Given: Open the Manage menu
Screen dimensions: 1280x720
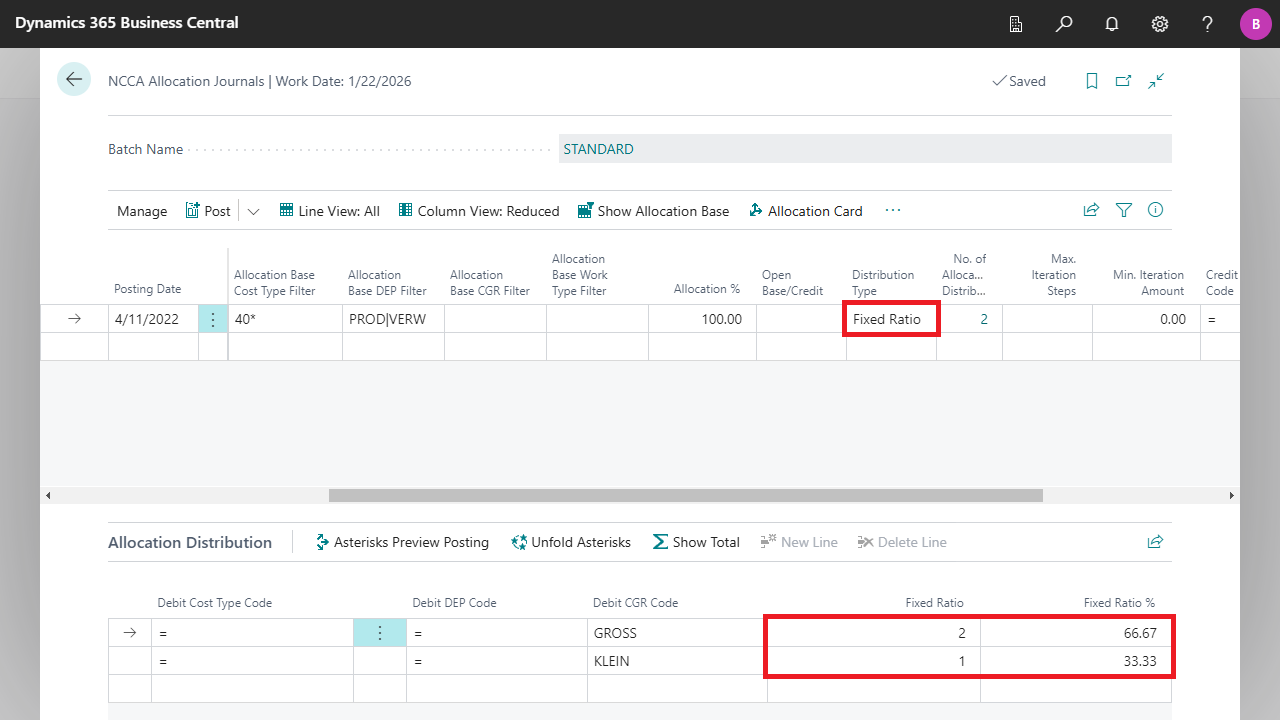Looking at the screenshot, I should [142, 211].
